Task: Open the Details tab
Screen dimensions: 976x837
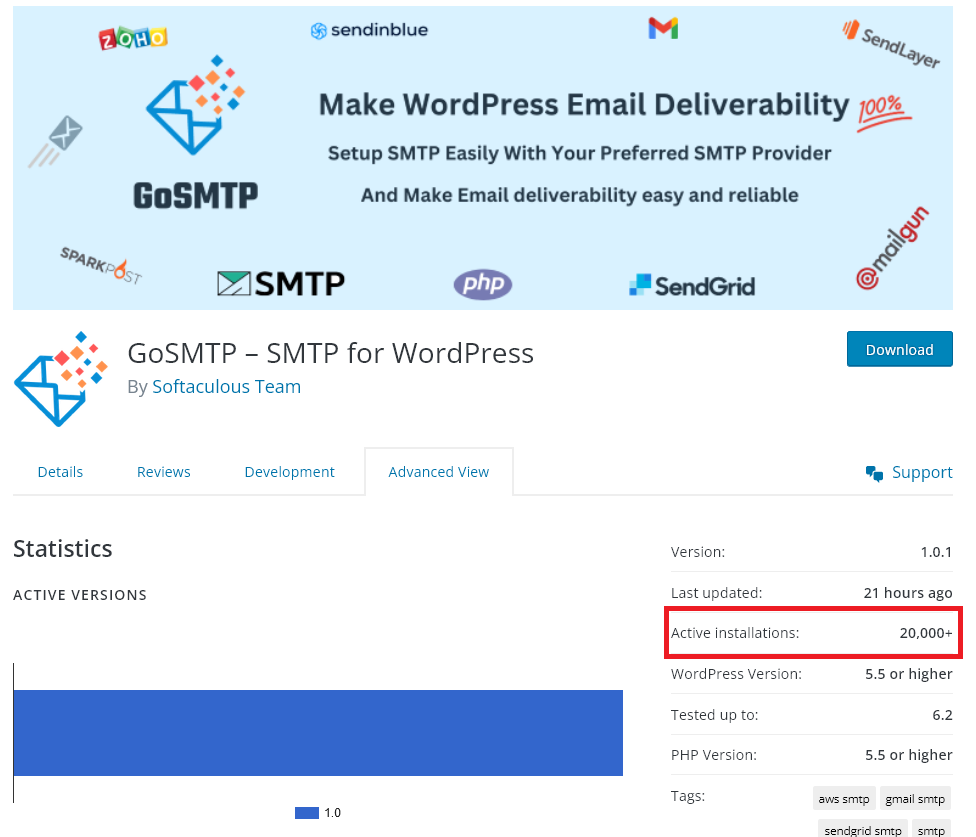Action: (x=60, y=472)
